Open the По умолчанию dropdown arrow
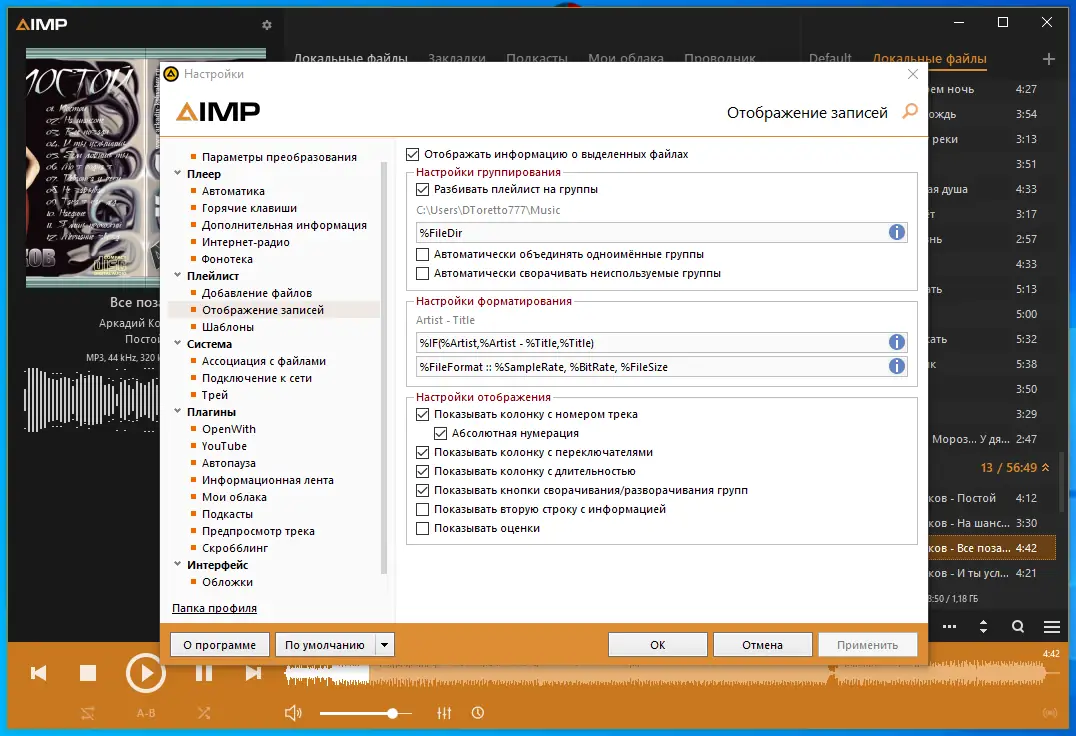Viewport: 1076px width, 736px height. tap(384, 645)
